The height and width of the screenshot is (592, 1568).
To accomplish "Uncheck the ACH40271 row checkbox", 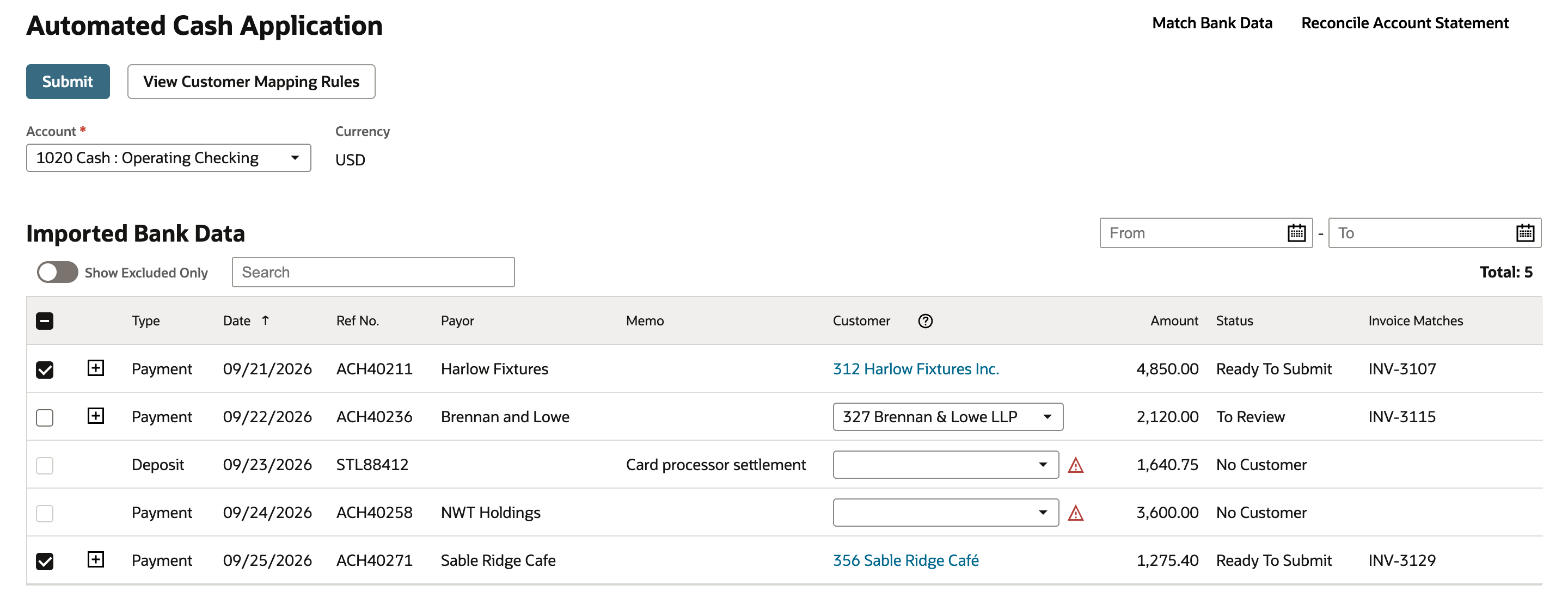I will (x=45, y=562).
